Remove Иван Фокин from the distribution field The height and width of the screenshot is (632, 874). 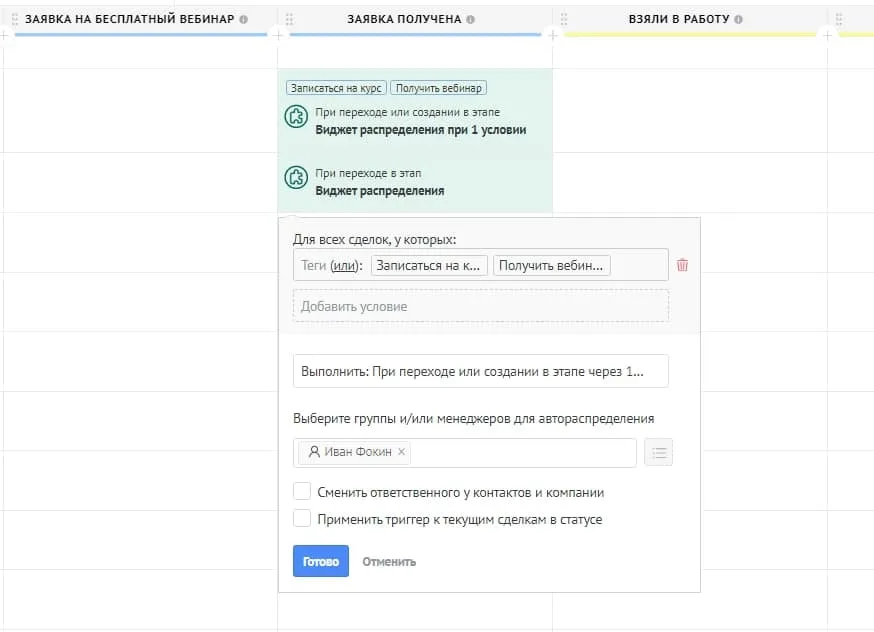pos(402,453)
